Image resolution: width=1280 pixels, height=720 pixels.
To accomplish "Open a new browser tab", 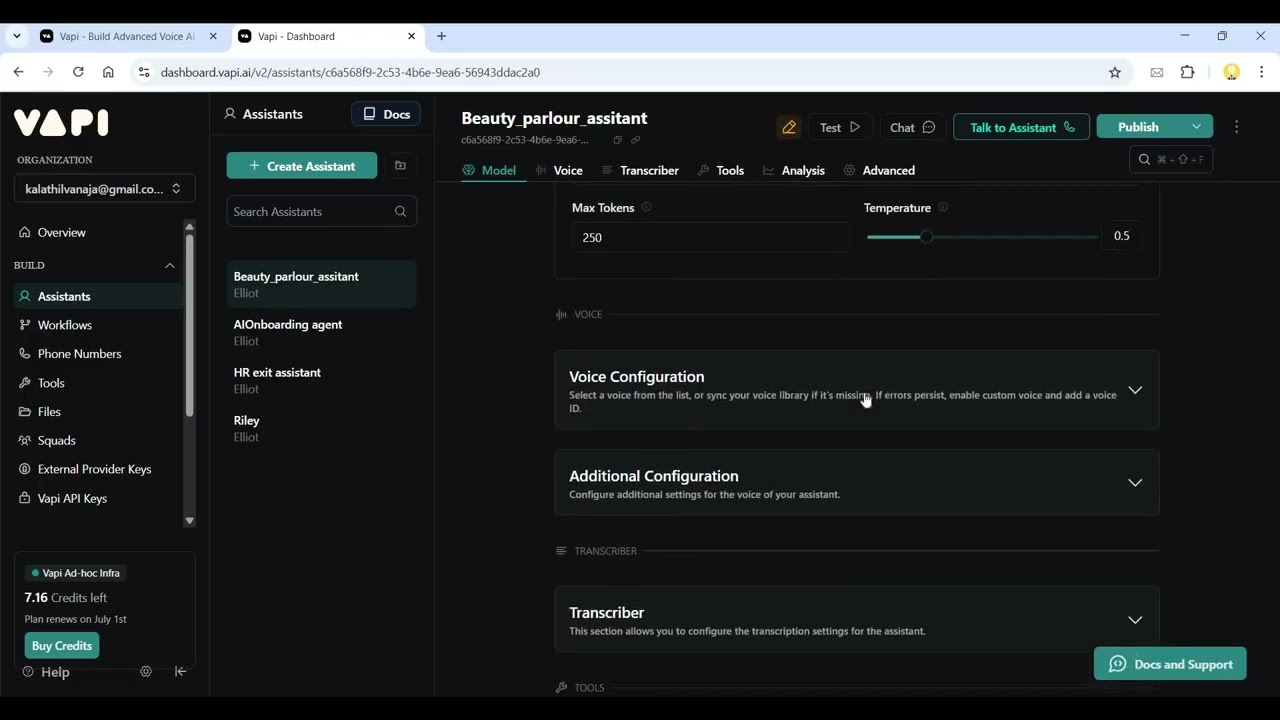I will click(441, 36).
